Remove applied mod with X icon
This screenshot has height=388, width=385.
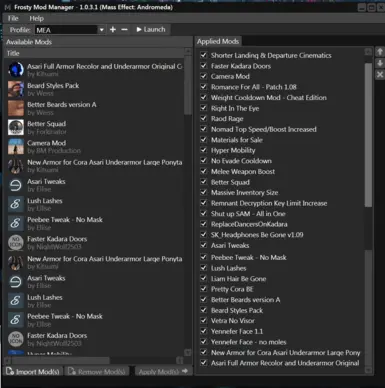380,75
